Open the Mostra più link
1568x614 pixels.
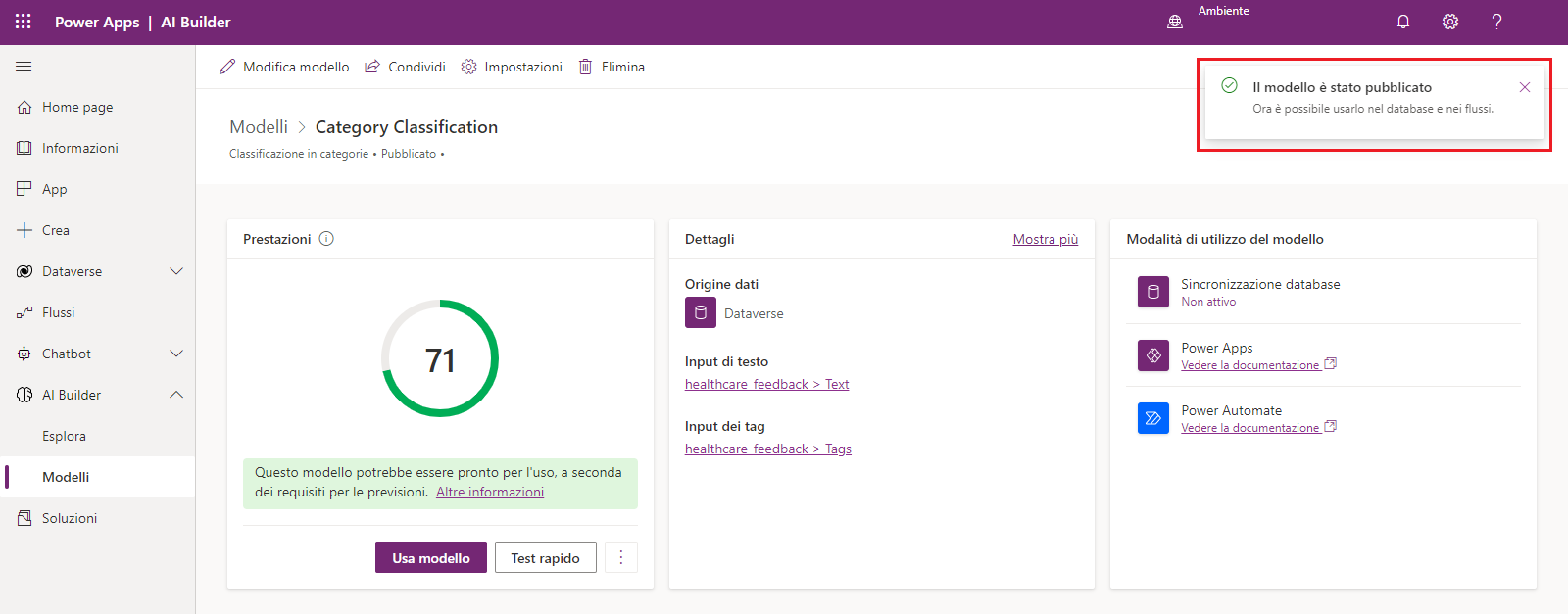coord(1045,239)
